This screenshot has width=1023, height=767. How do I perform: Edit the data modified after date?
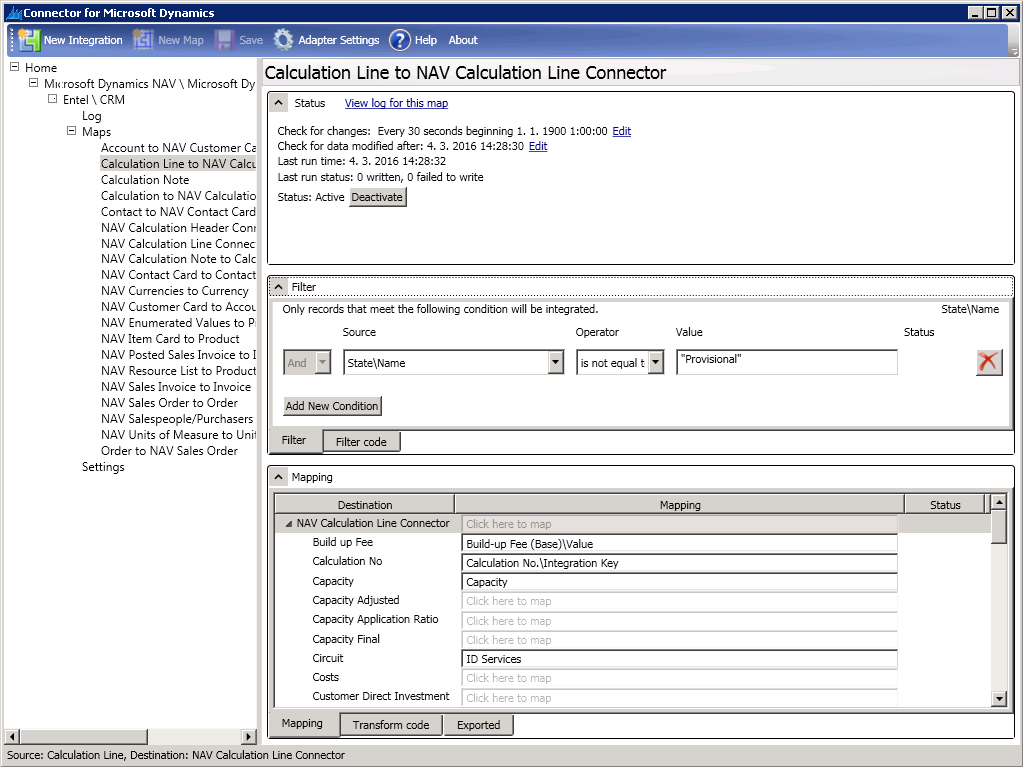538,146
